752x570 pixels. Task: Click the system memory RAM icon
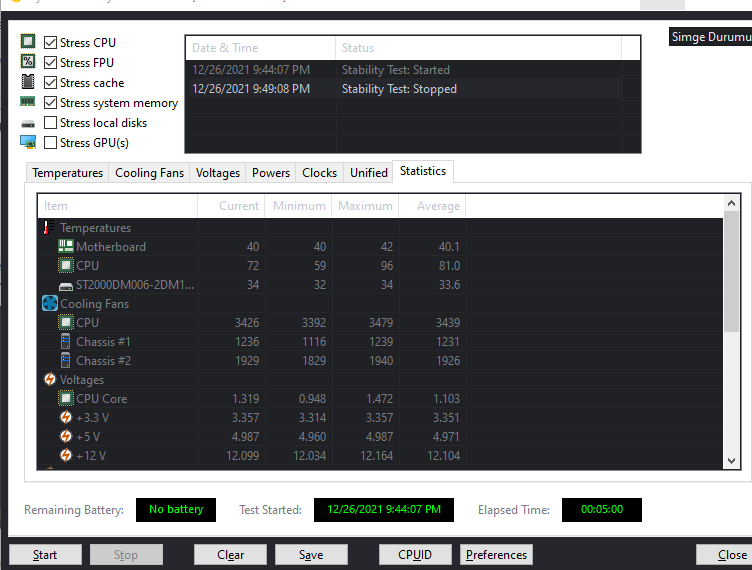click(x=27, y=101)
